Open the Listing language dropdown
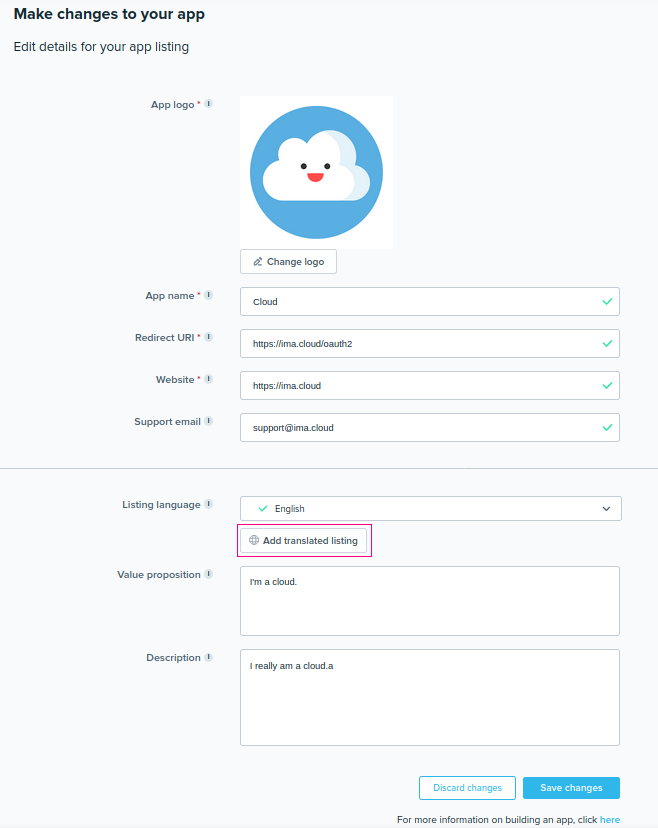The height and width of the screenshot is (828, 658). (430, 508)
